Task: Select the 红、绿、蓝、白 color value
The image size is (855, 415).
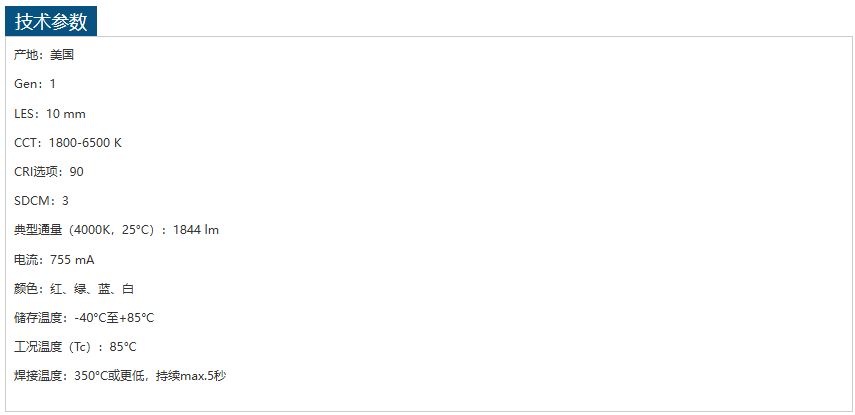Action: pos(92,289)
